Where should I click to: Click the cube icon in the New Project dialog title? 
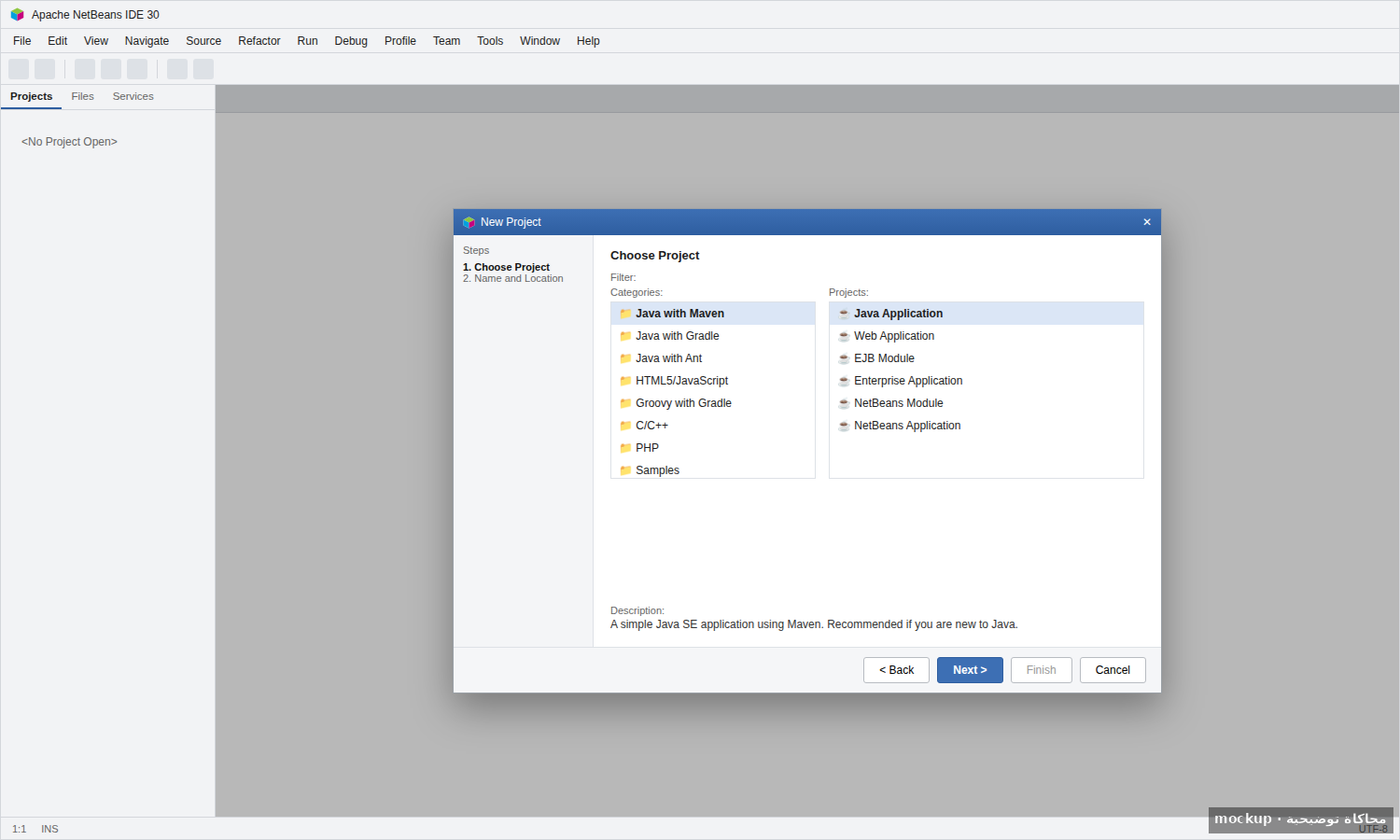469,222
